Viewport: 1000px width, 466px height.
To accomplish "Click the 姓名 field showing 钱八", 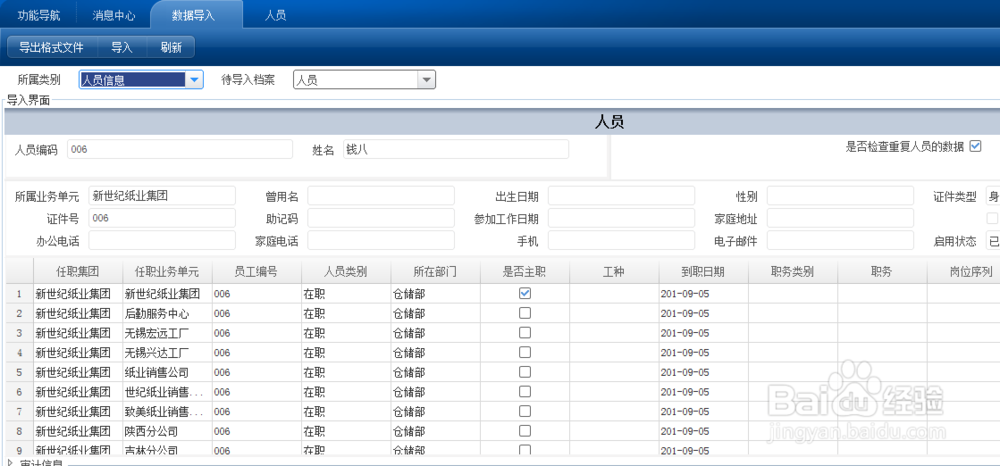I will (x=455, y=149).
